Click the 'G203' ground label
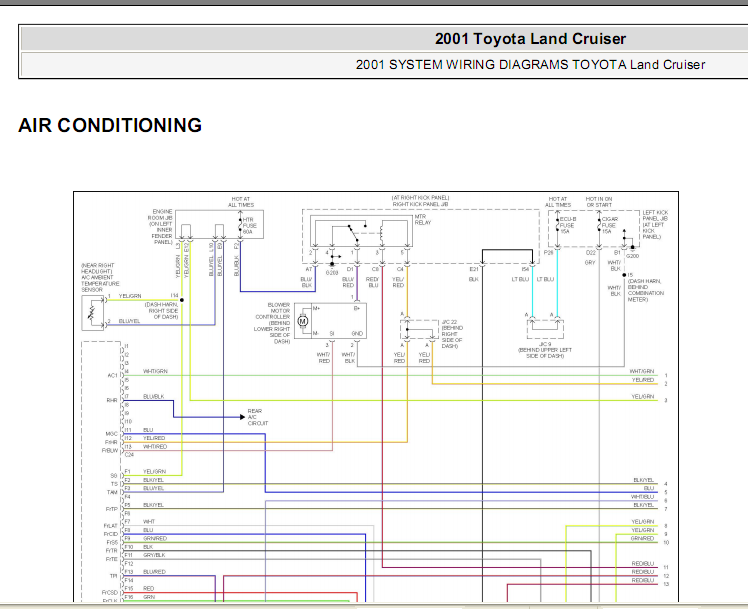748x609 pixels. (x=332, y=273)
